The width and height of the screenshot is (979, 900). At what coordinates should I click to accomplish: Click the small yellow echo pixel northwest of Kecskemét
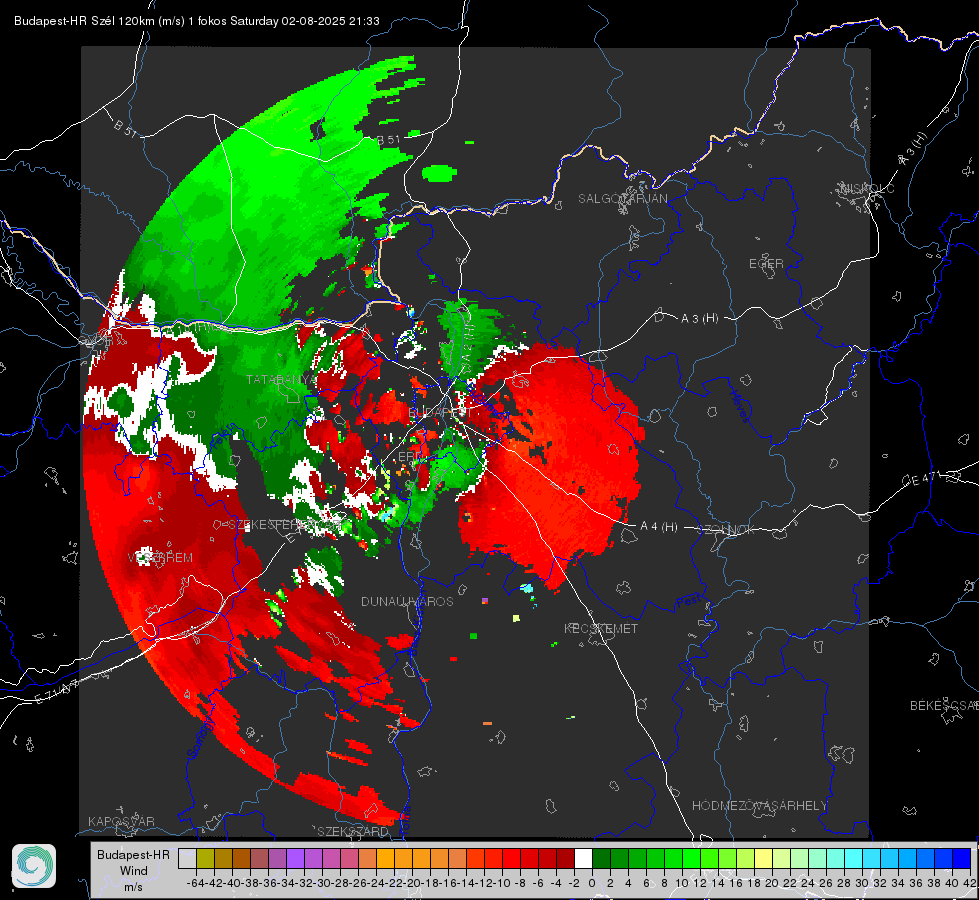[x=516, y=618]
